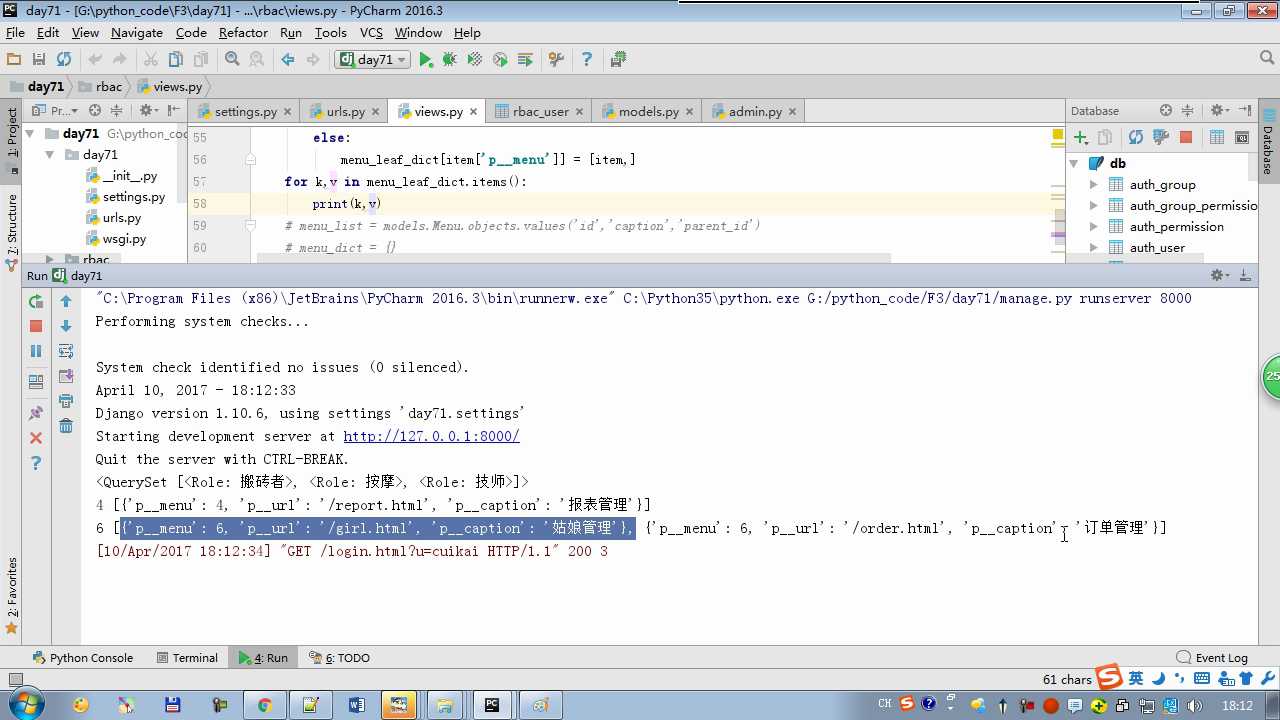
Task: Start debugging with the bug icon
Action: 450,60
